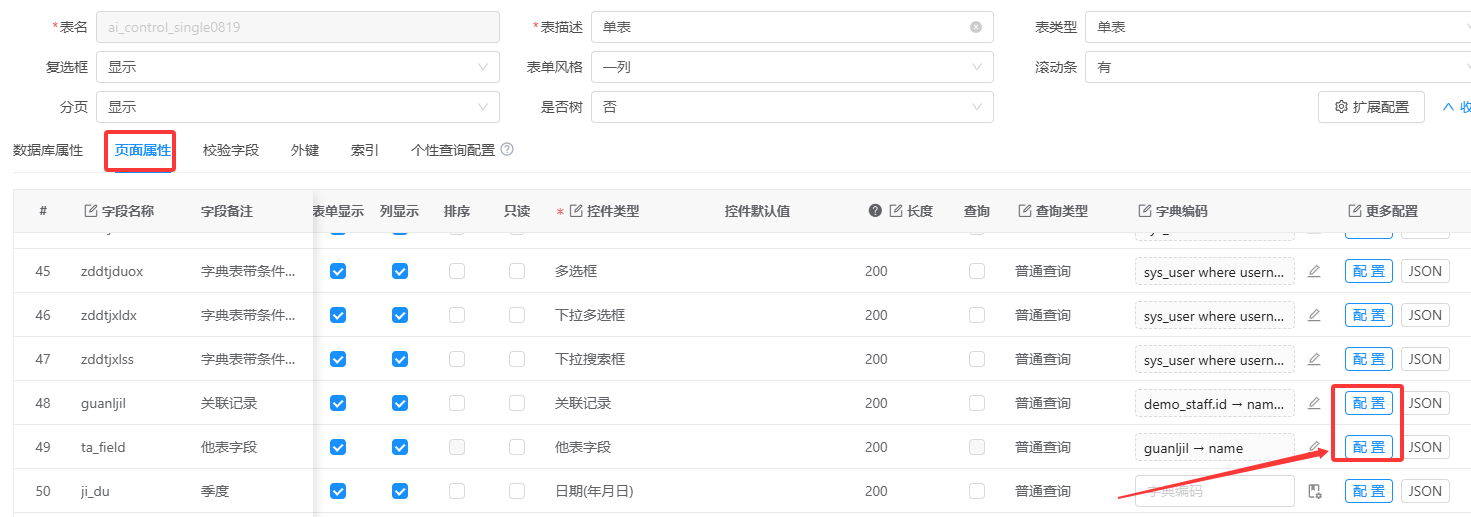Image resolution: width=1471 pixels, height=517 pixels.
Task: Click the edit icon beside 更多配置 header
Action: coord(1355,211)
